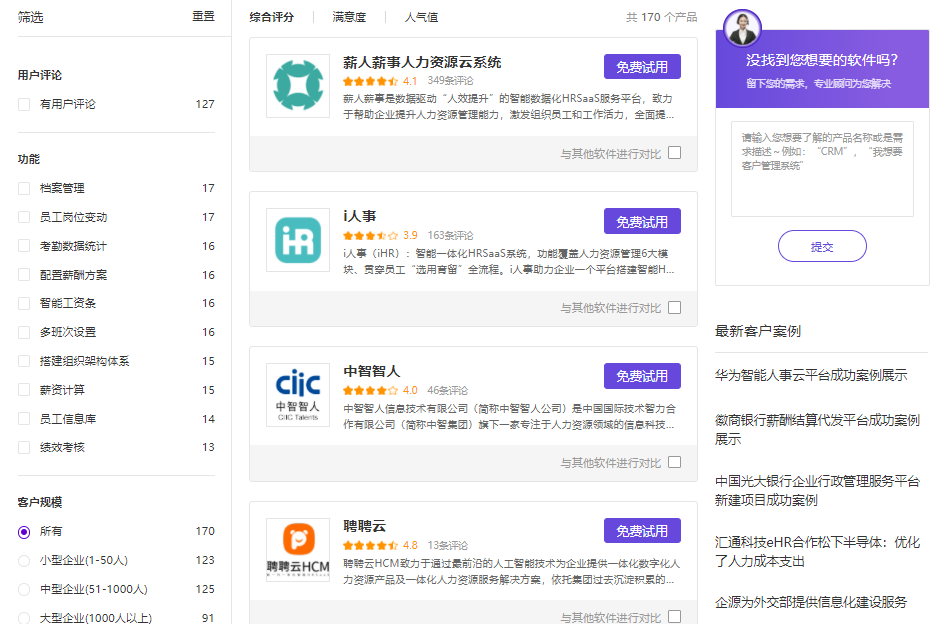The height and width of the screenshot is (624, 950).
Task: Click the 聘聘云 HCM orange logo
Action: click(x=297, y=549)
